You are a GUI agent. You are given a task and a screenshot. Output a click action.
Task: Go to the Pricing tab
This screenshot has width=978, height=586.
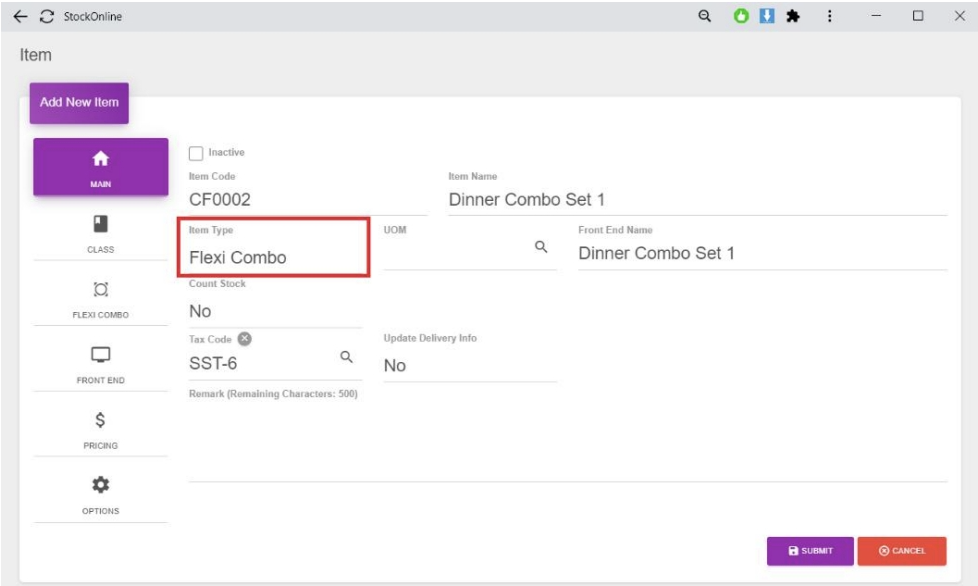[x=100, y=429]
